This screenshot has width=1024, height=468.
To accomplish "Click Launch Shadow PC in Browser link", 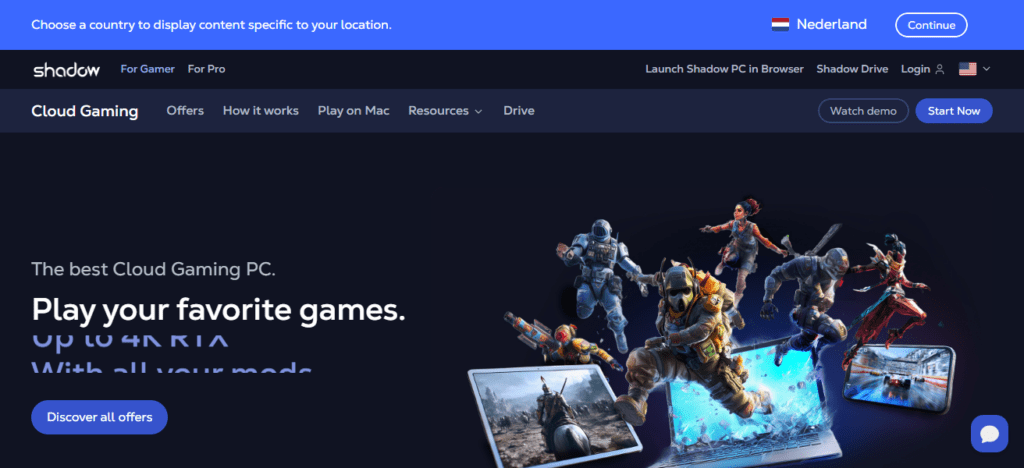I will point(724,69).
